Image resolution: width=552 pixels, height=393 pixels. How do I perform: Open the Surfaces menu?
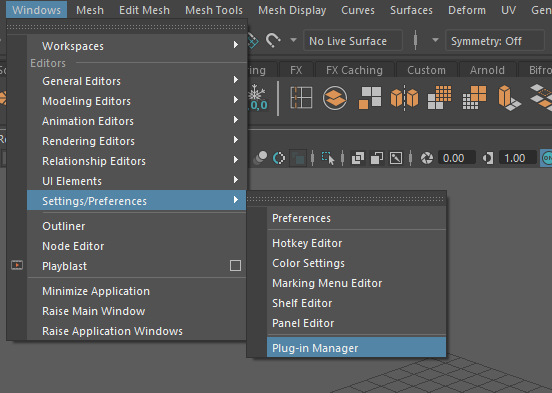[411, 10]
